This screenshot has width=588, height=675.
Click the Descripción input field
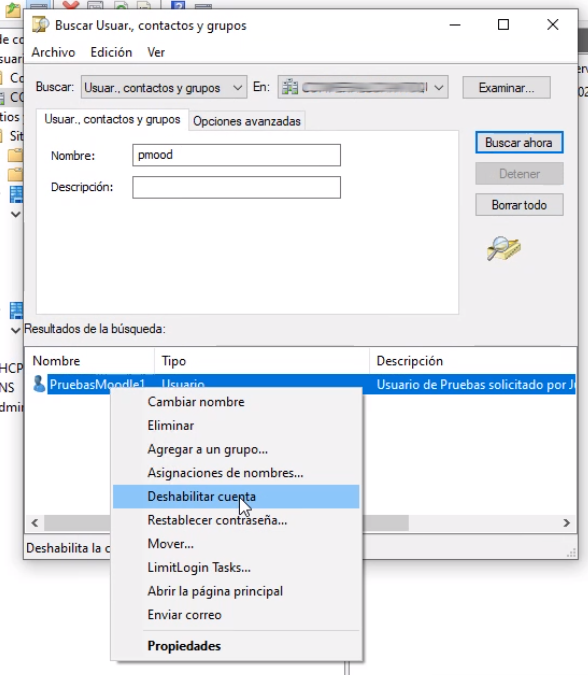tap(236, 187)
